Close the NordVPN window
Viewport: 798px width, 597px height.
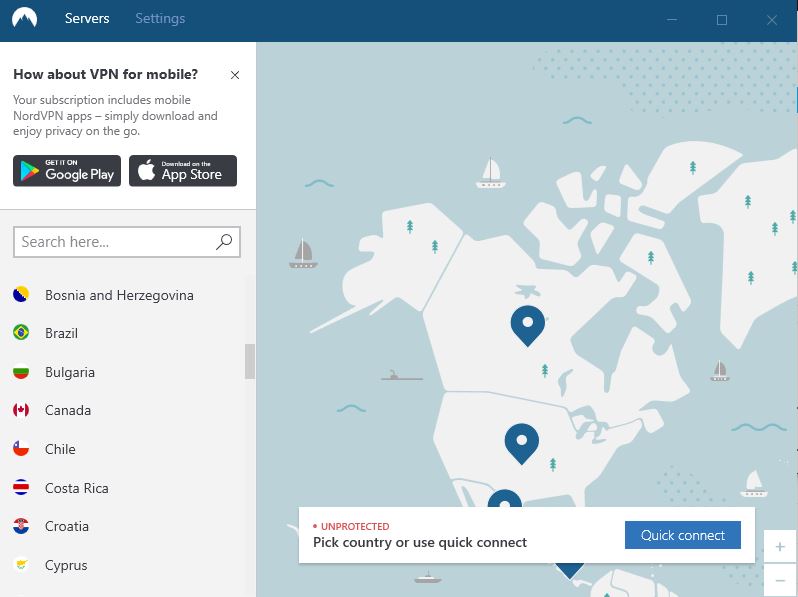tap(772, 20)
